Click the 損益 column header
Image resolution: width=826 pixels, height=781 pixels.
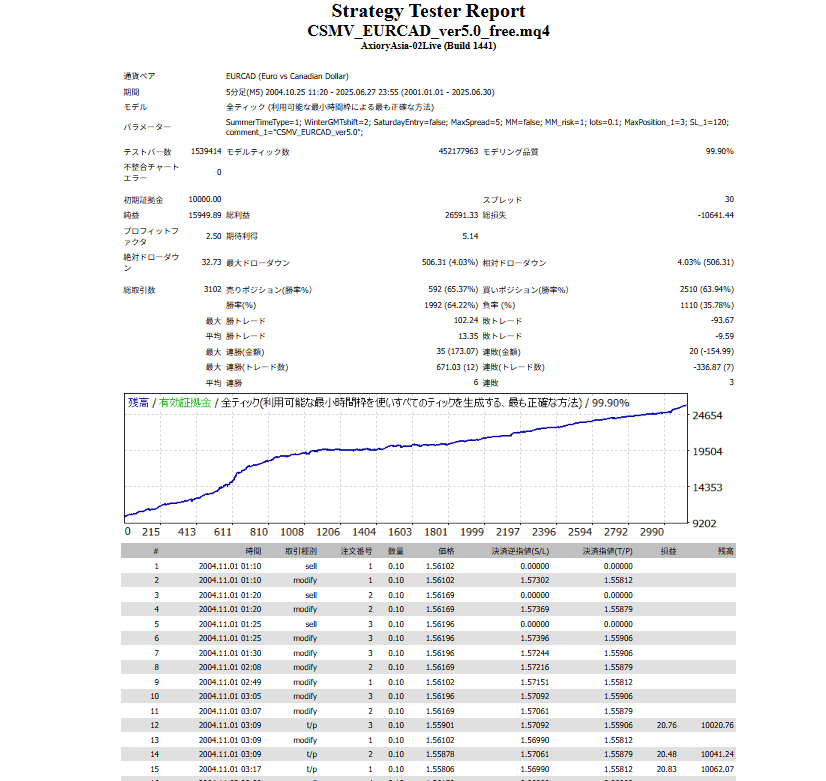(x=667, y=550)
